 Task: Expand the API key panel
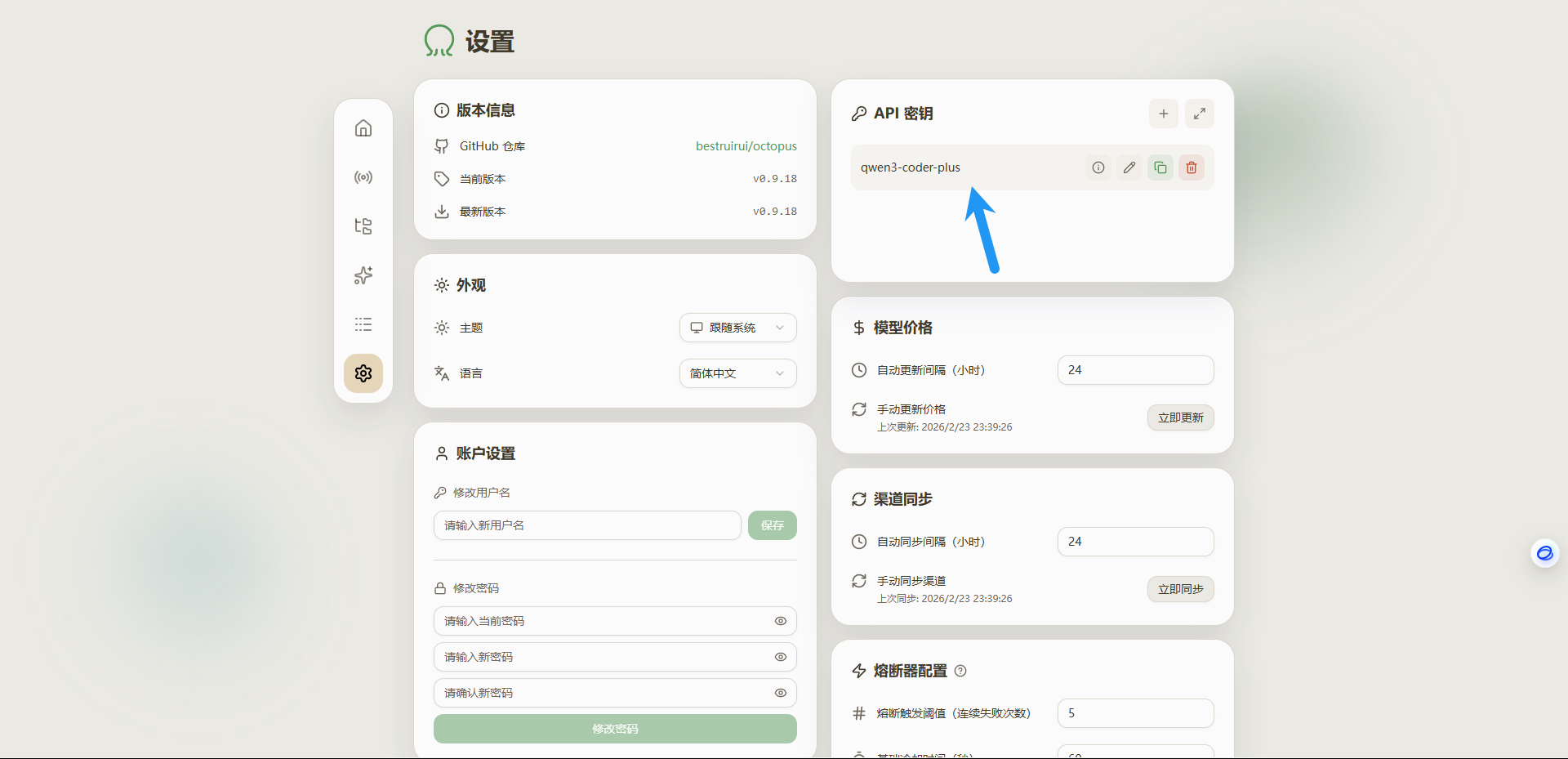[1199, 114]
